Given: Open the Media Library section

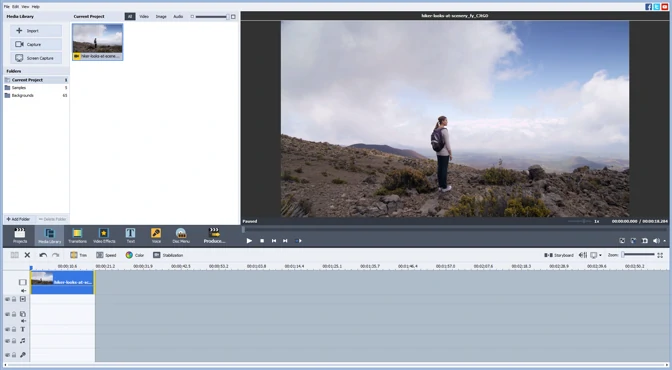Looking at the screenshot, I should 50,235.
